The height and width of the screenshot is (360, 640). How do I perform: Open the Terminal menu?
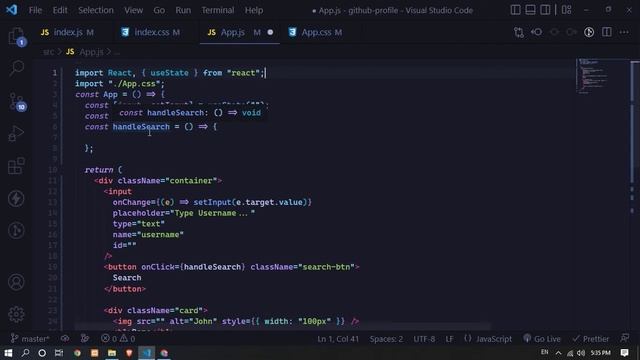[218, 10]
